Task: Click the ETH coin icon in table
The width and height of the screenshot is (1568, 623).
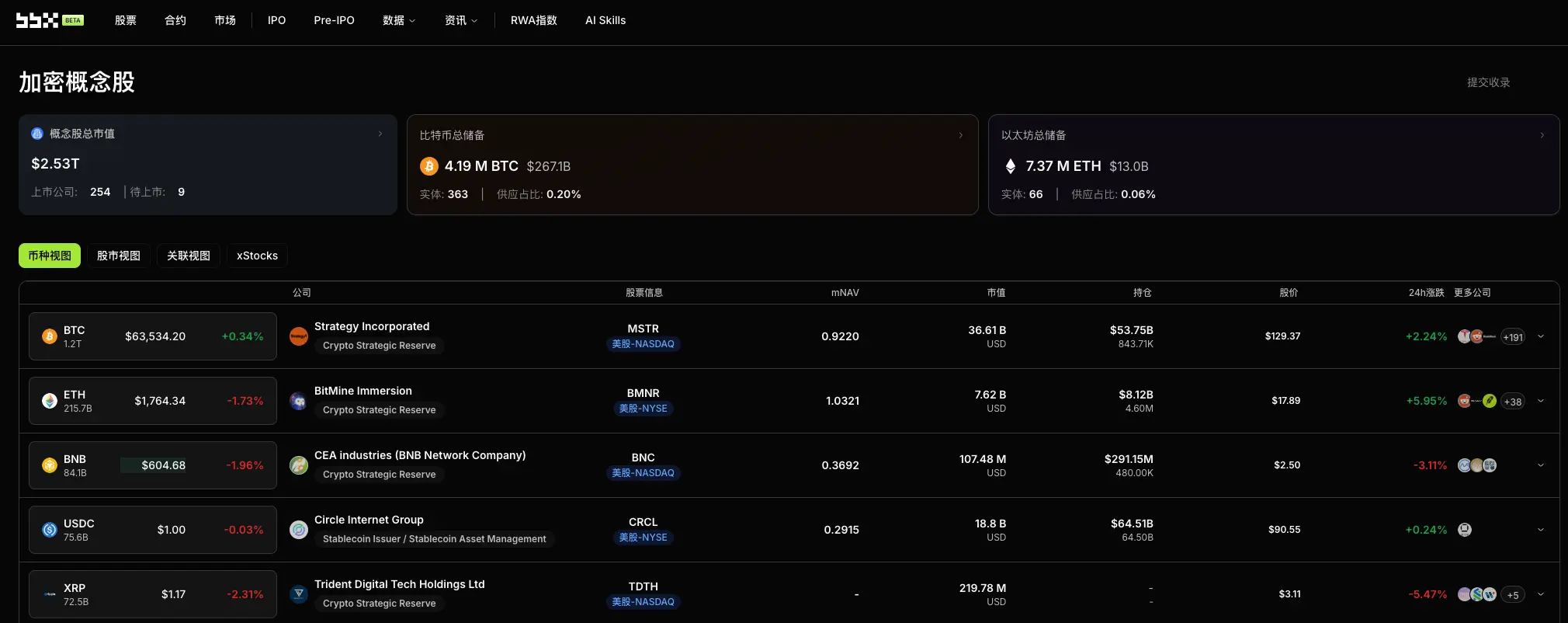Action: point(50,401)
